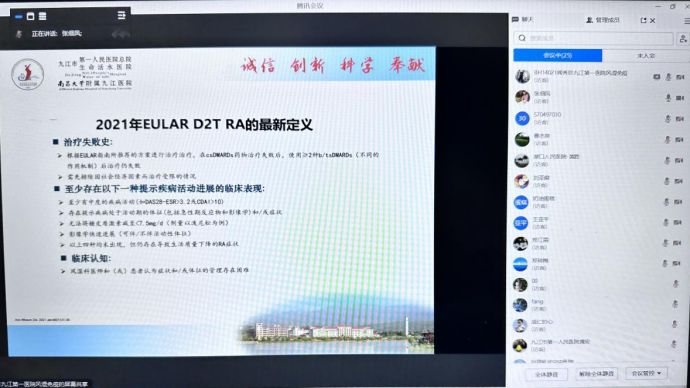The image size is (690, 388).
Task: Click the member search field
Action: 593,38
